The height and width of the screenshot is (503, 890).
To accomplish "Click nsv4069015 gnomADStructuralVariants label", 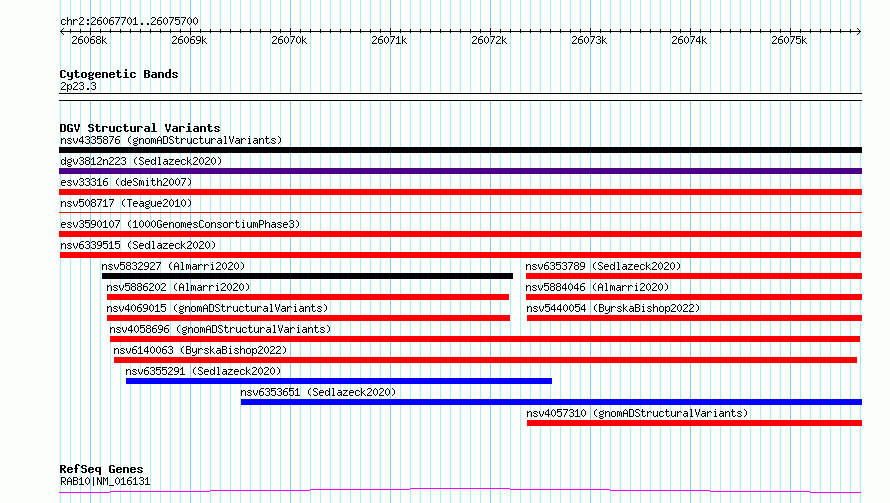I will point(217,308).
